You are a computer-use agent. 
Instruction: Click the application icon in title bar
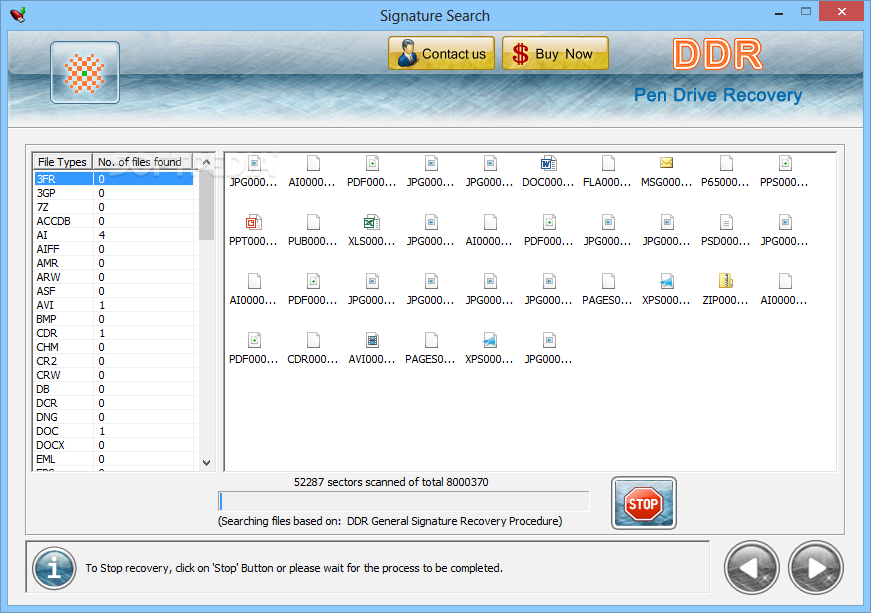tap(18, 14)
